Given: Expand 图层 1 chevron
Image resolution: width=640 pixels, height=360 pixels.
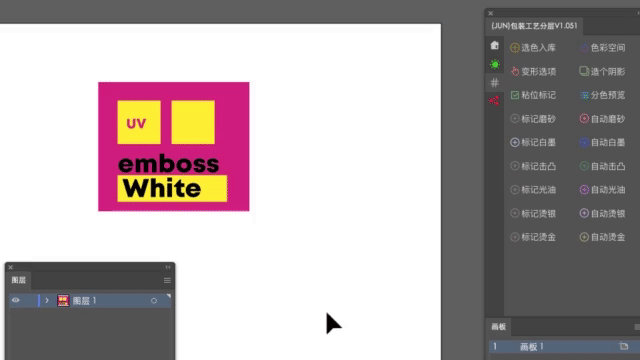Looking at the screenshot, I should click(x=47, y=300).
